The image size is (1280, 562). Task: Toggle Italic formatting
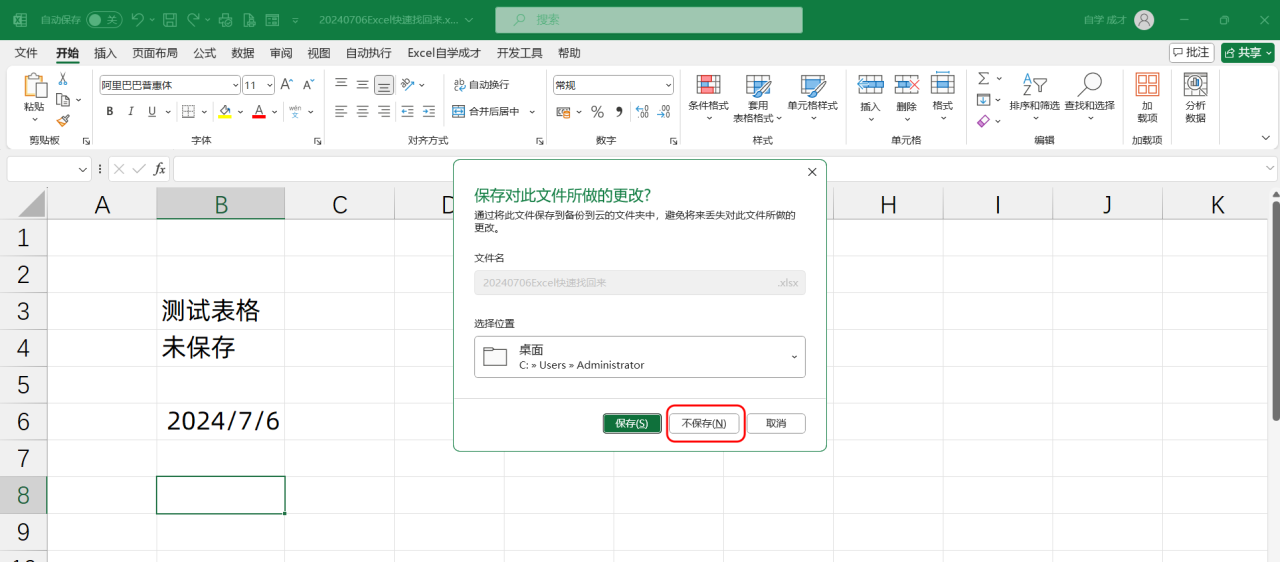131,112
